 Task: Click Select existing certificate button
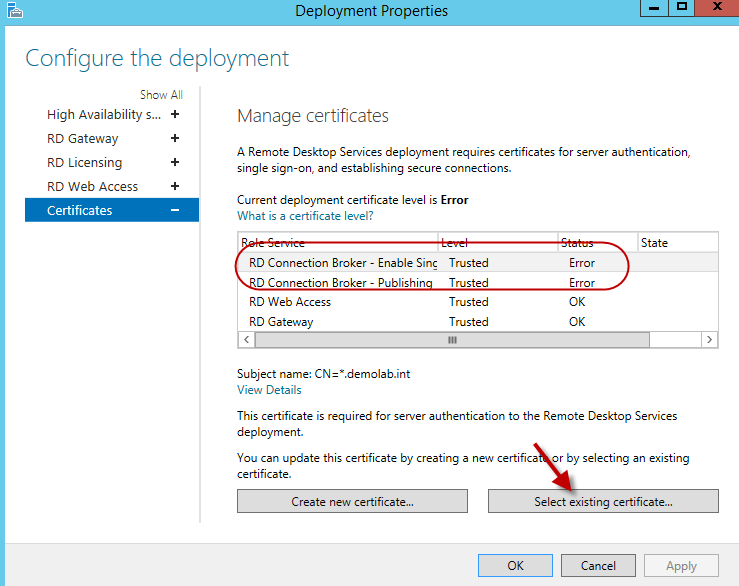pyautogui.click(x=603, y=501)
